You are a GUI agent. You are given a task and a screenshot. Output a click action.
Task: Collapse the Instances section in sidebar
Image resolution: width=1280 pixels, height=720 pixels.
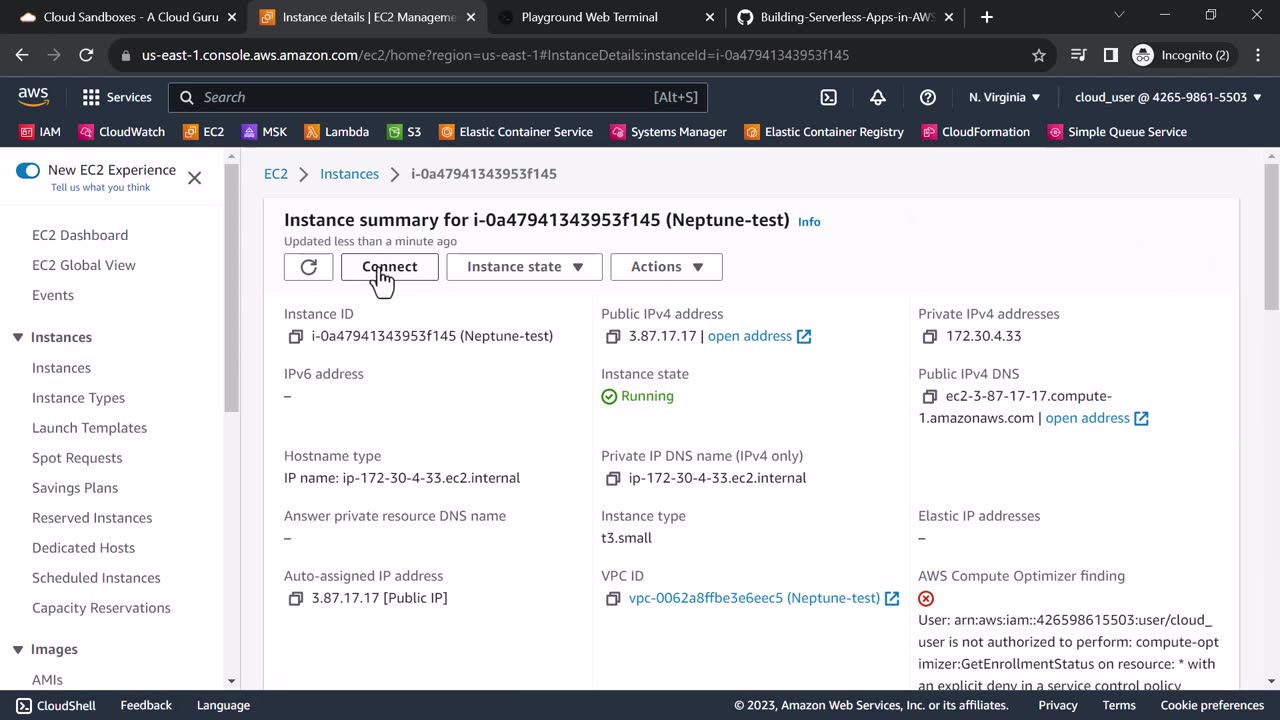coord(18,338)
